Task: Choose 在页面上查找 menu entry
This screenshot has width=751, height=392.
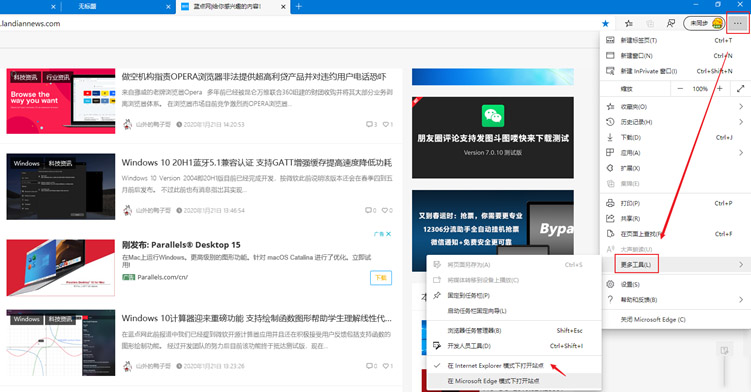Action: [675, 234]
